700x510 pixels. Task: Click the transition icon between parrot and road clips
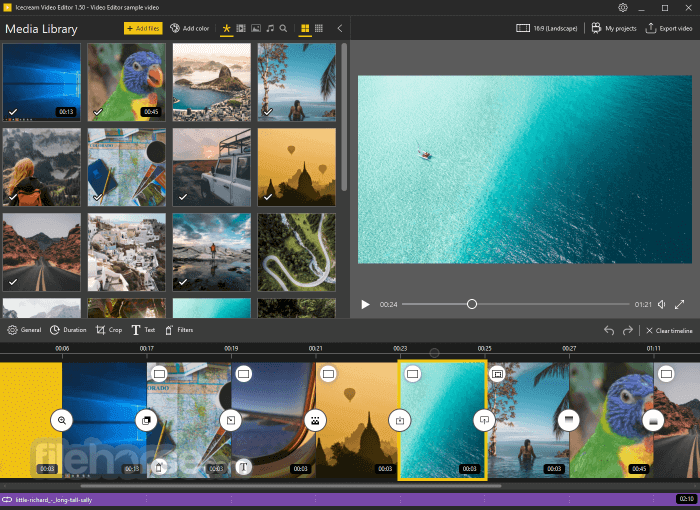coord(653,420)
